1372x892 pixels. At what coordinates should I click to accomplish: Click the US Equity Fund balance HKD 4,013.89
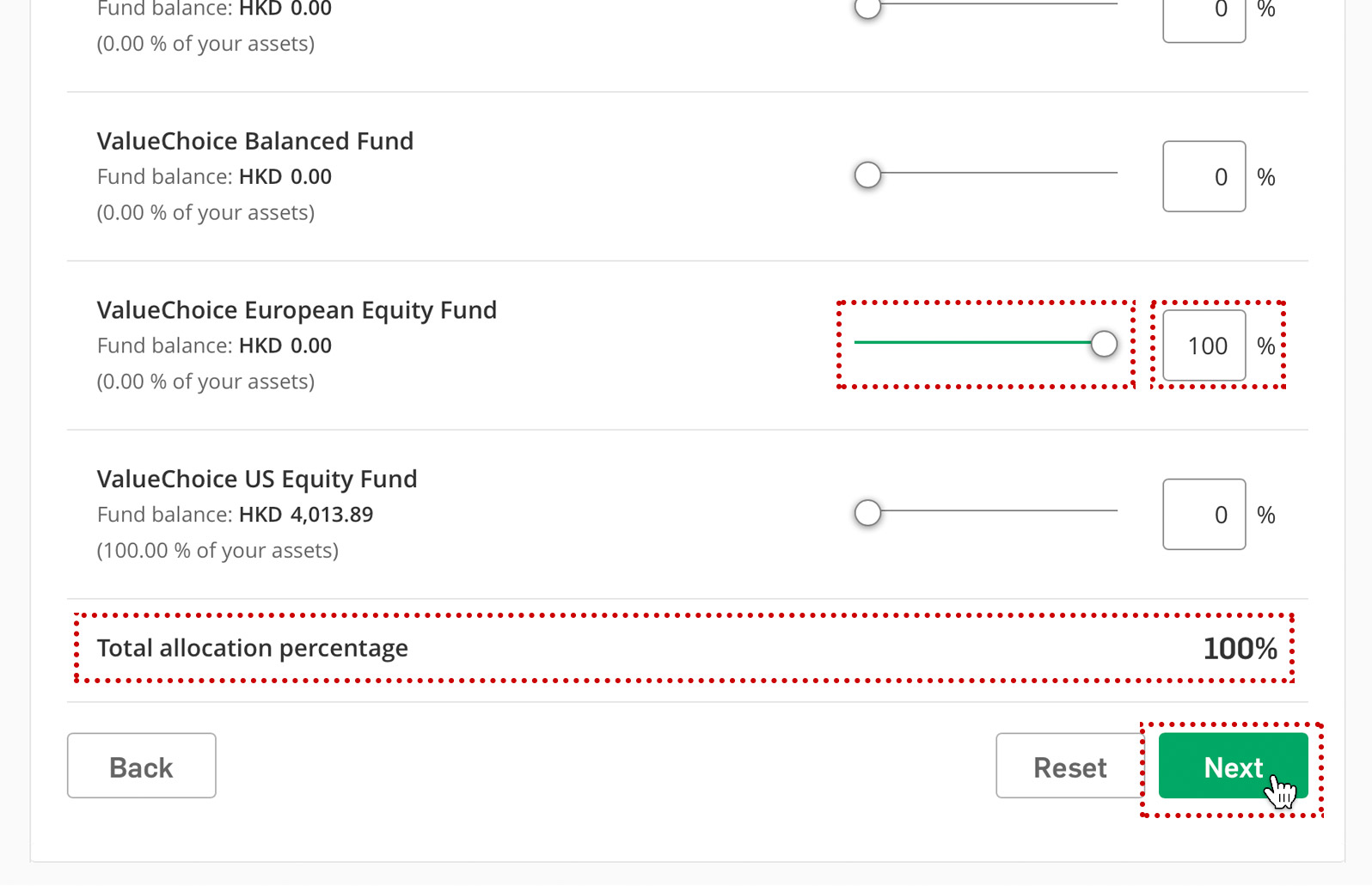click(306, 515)
